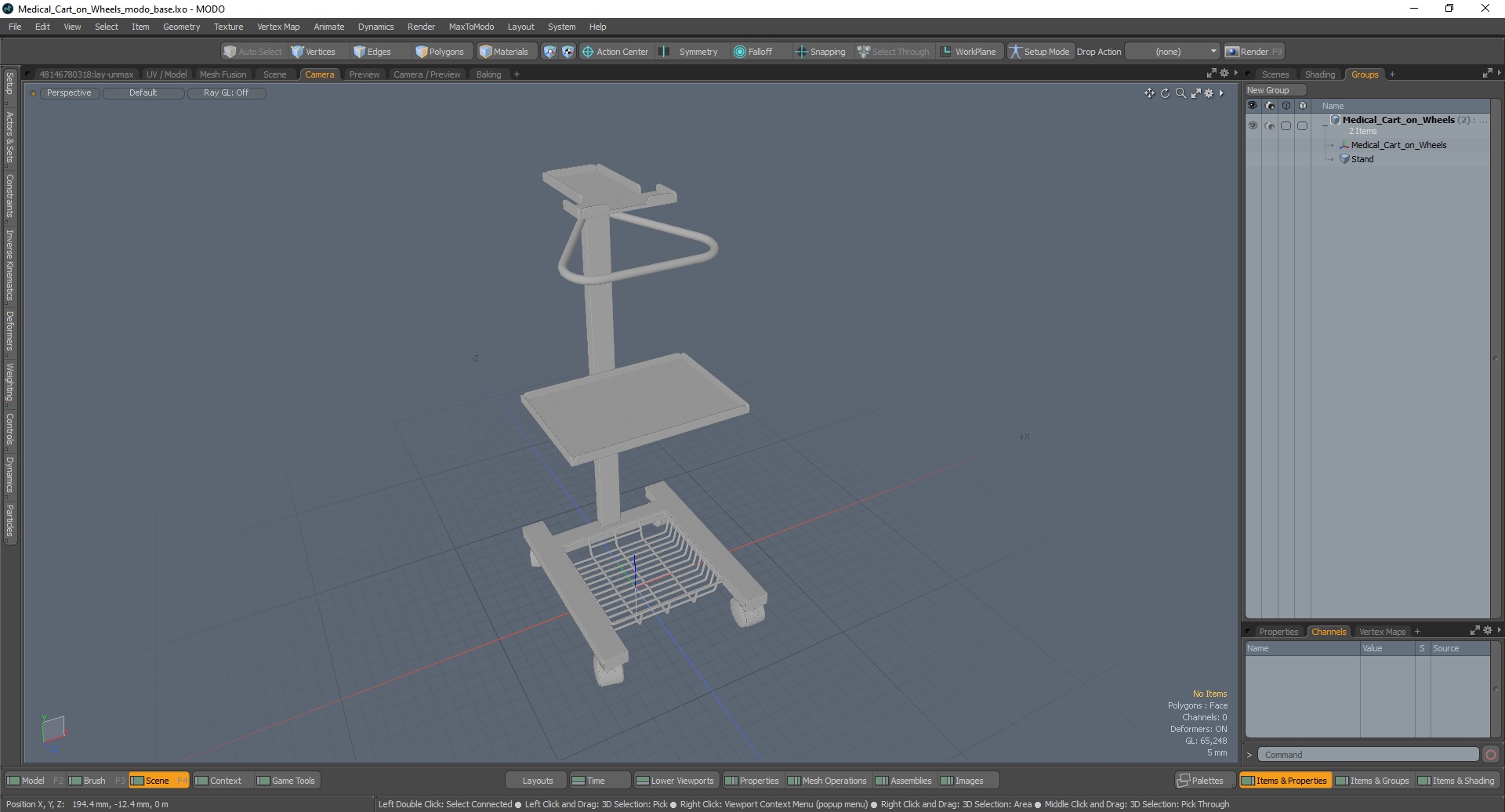Toggle WorkPlane
This screenshot has height=812, width=1505.
968,52
